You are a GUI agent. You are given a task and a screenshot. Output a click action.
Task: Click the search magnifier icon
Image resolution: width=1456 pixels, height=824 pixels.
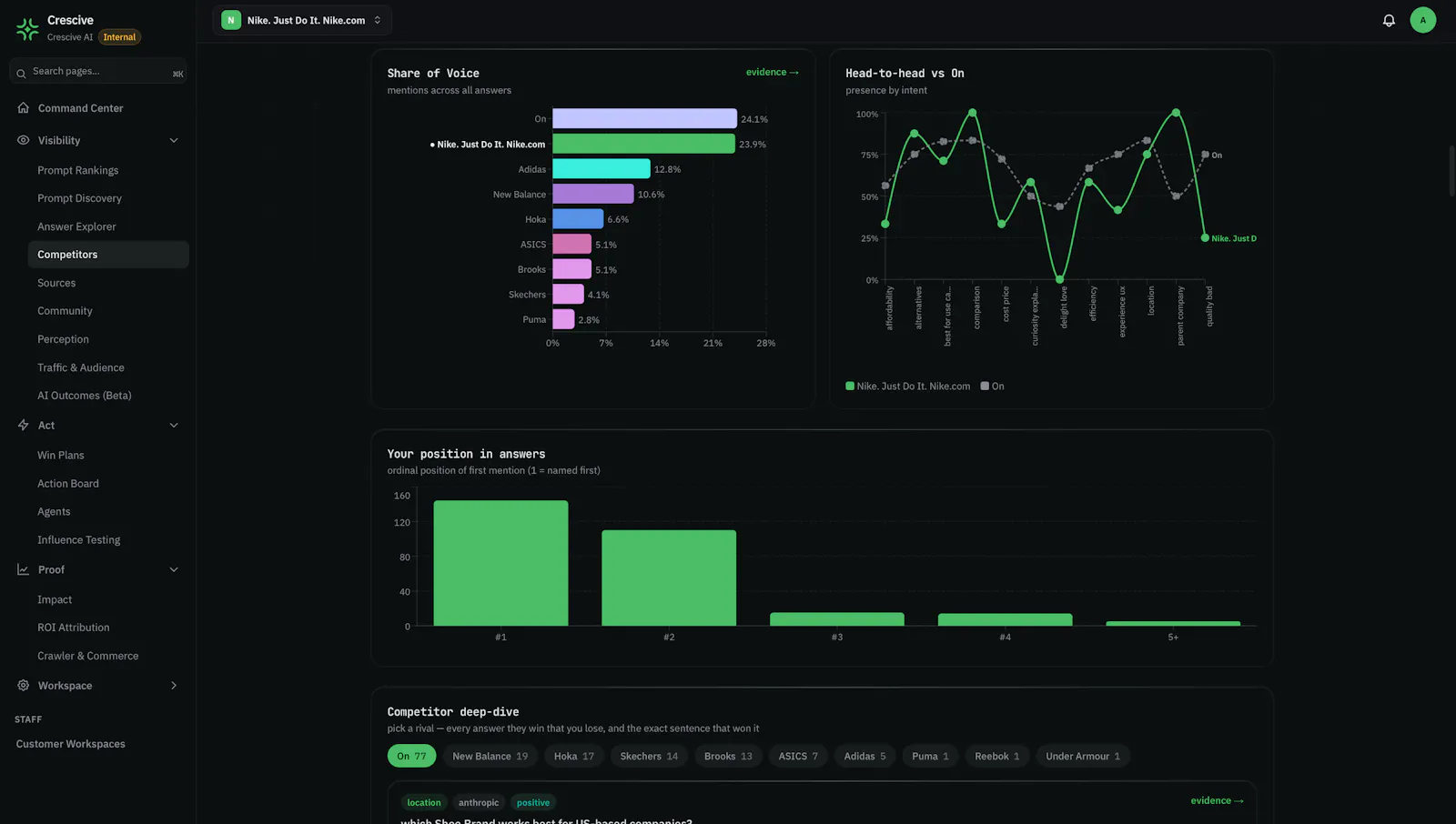point(21,73)
